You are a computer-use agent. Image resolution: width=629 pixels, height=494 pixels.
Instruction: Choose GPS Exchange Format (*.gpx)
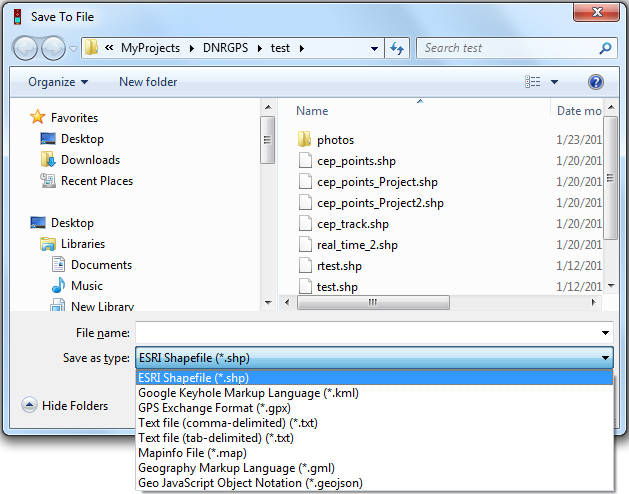pyautogui.click(x=375, y=408)
